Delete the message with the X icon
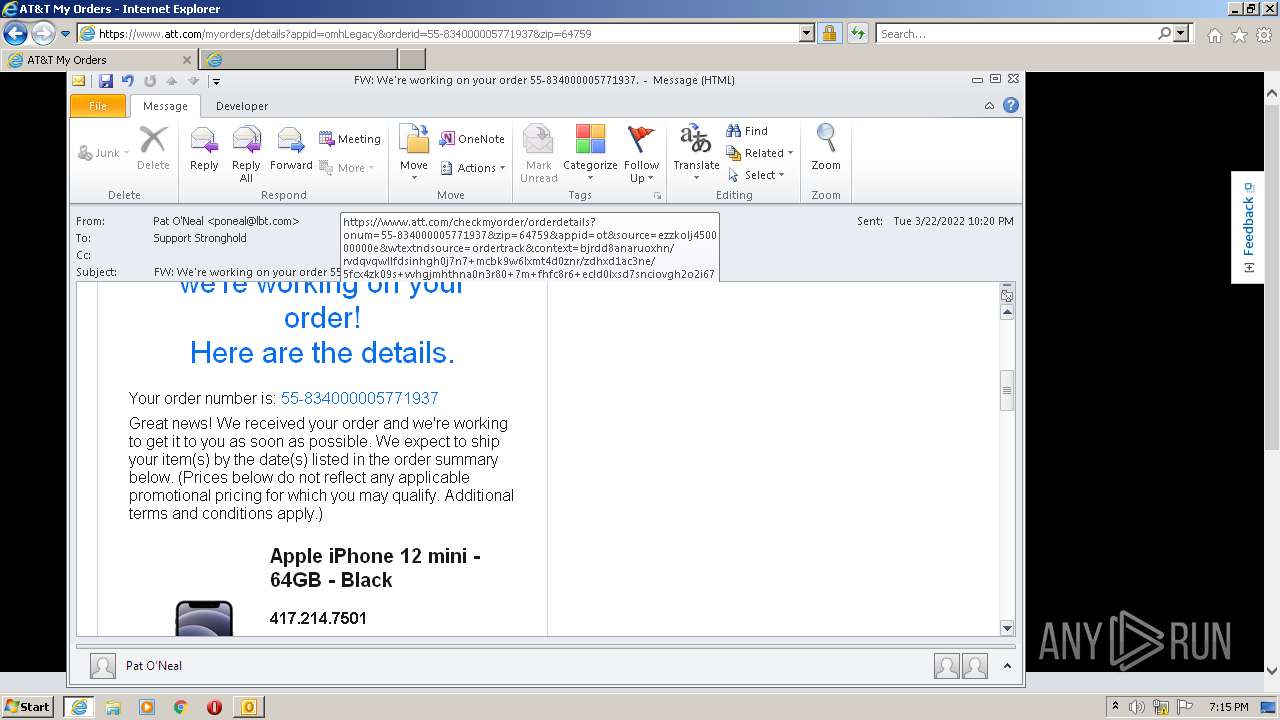The height and width of the screenshot is (720, 1280). pos(153,149)
